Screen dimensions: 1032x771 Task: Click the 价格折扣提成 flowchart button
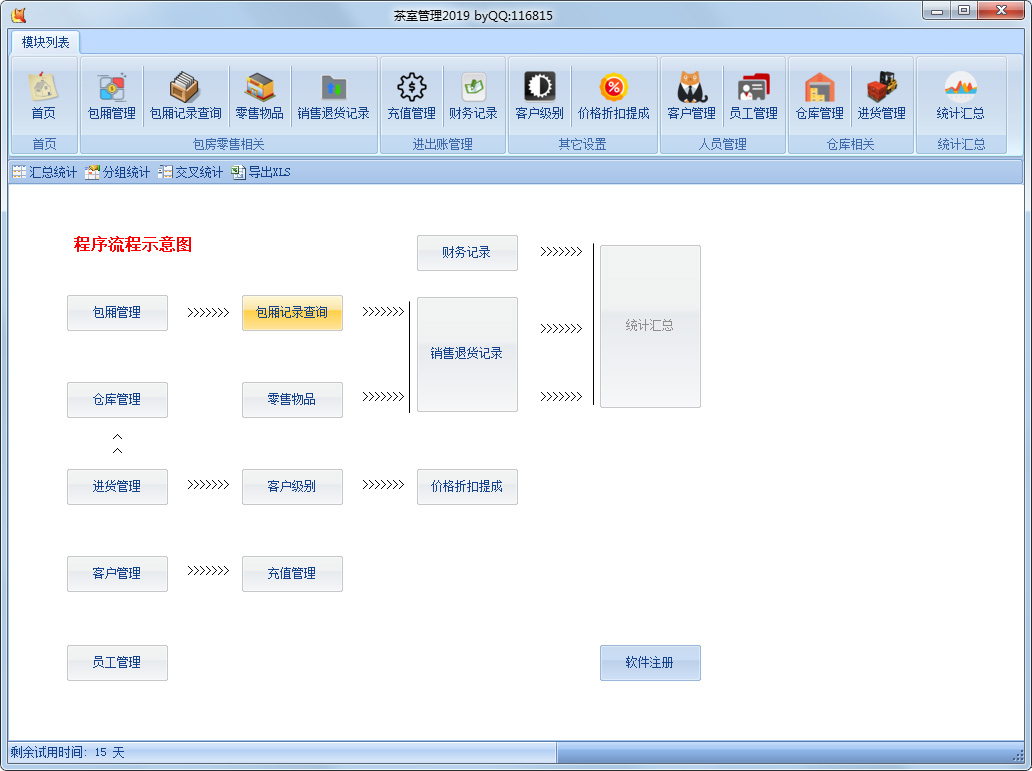click(x=467, y=487)
